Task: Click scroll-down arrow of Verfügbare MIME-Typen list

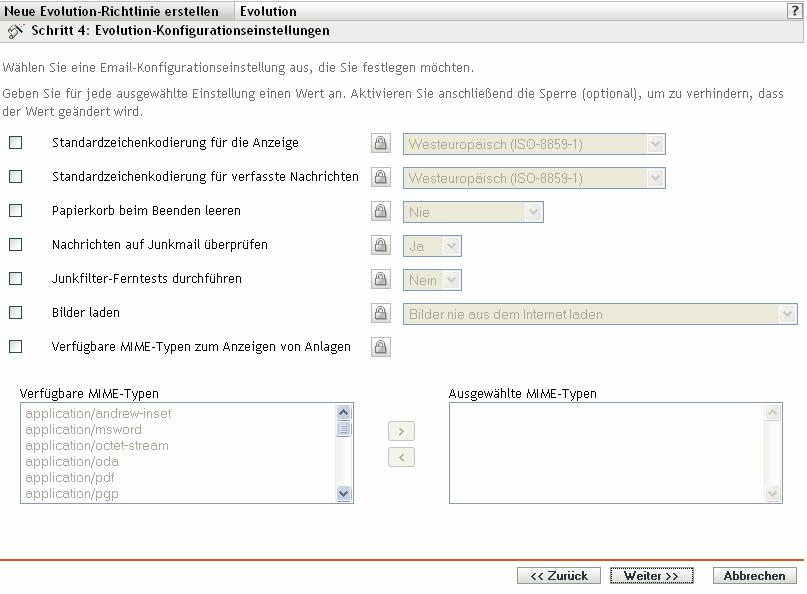Action: [343, 494]
